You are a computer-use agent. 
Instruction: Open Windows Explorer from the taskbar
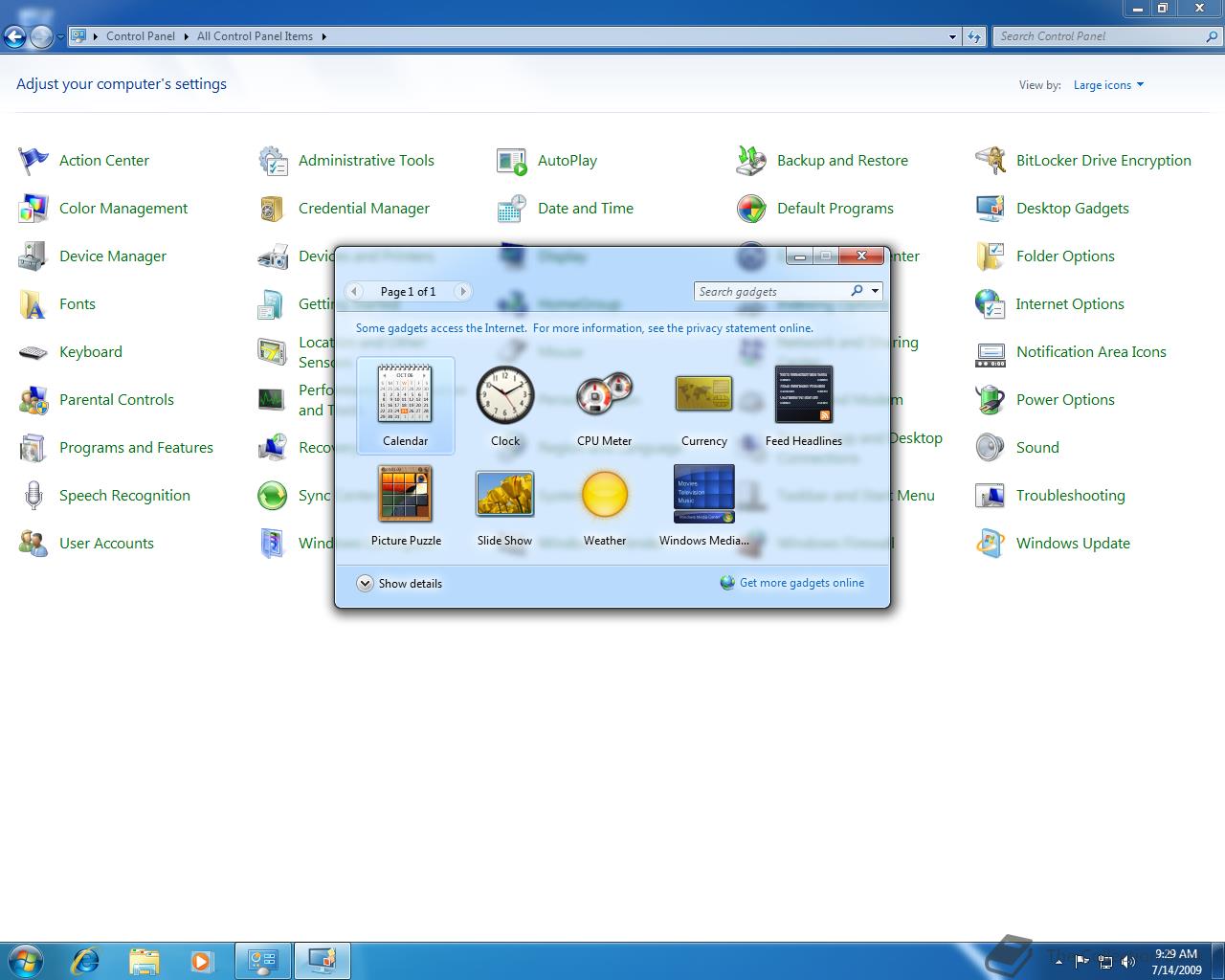coord(144,960)
